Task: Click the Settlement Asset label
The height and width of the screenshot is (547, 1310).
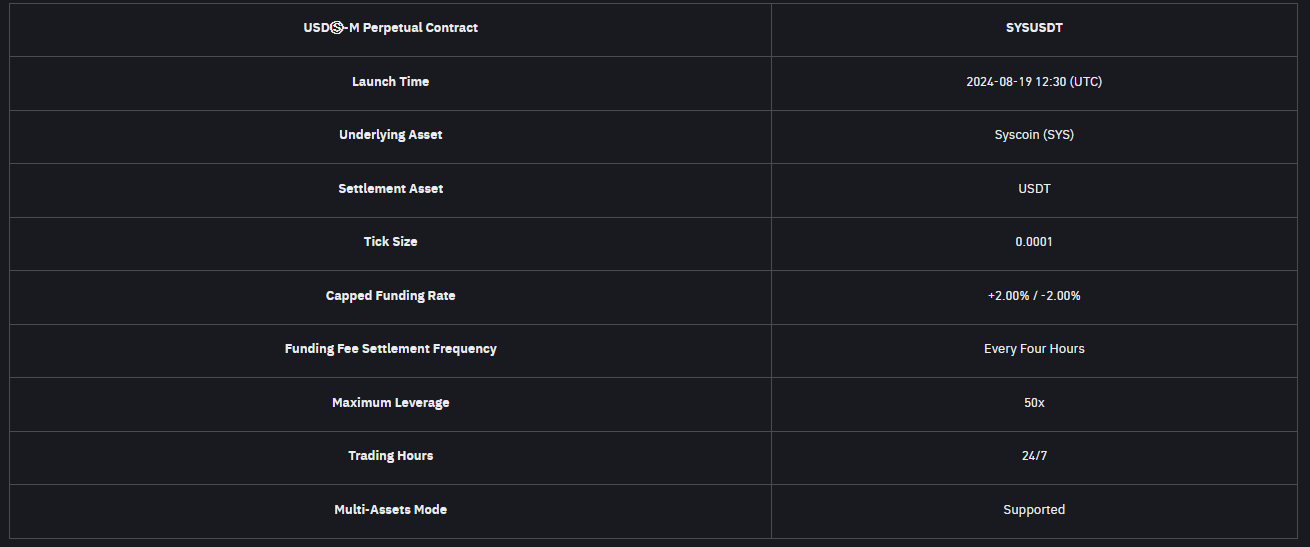Action: 390,189
